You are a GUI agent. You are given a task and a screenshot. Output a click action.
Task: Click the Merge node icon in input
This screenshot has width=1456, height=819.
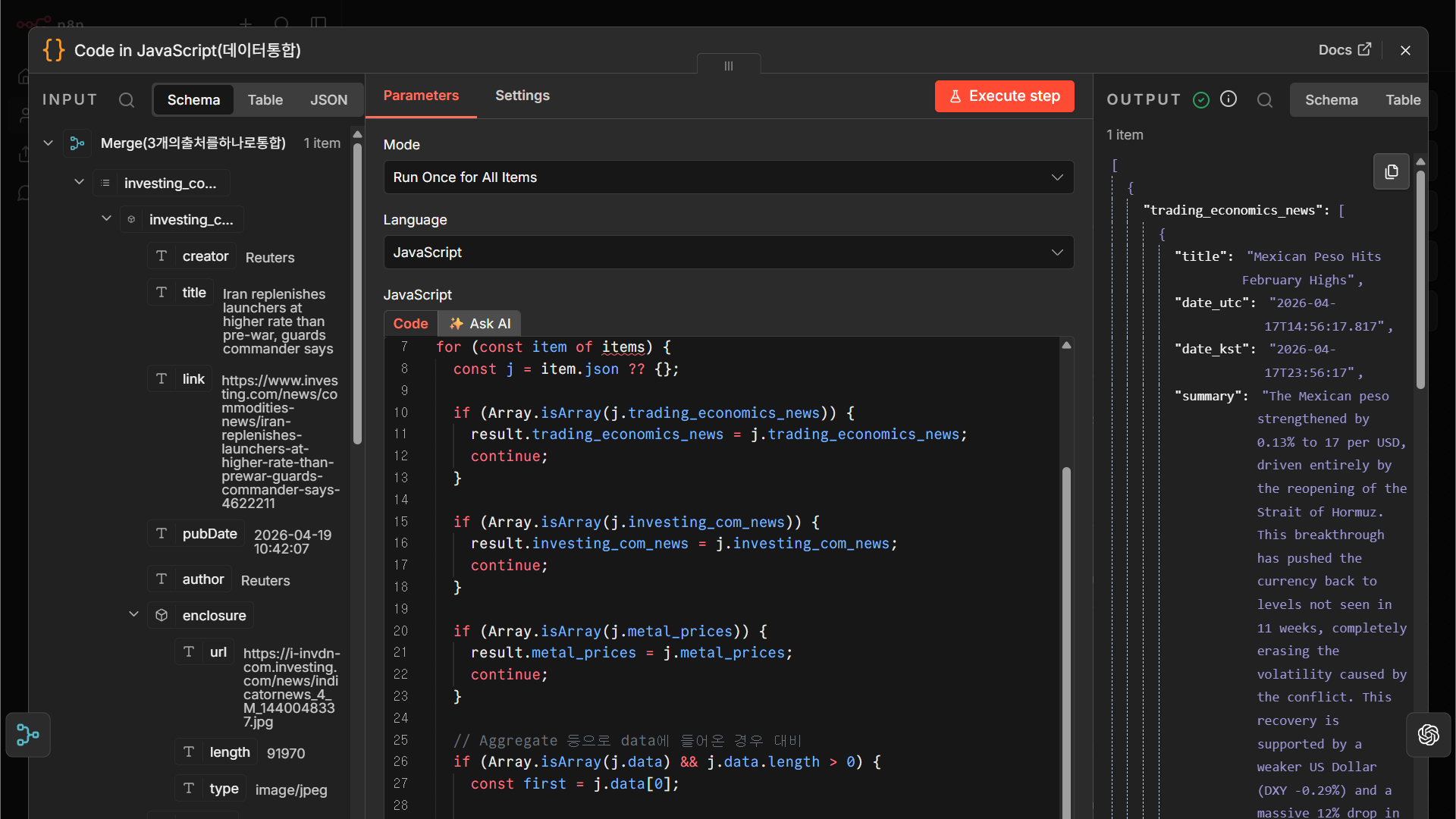click(x=77, y=143)
